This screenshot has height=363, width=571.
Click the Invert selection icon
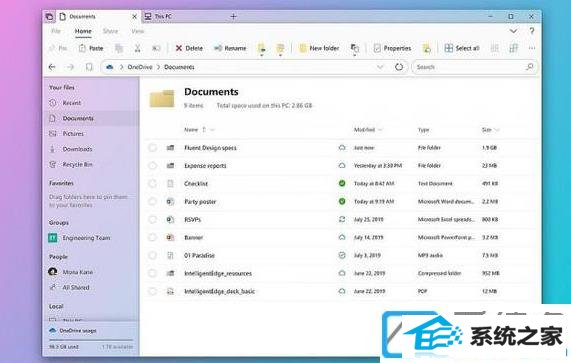(513, 48)
